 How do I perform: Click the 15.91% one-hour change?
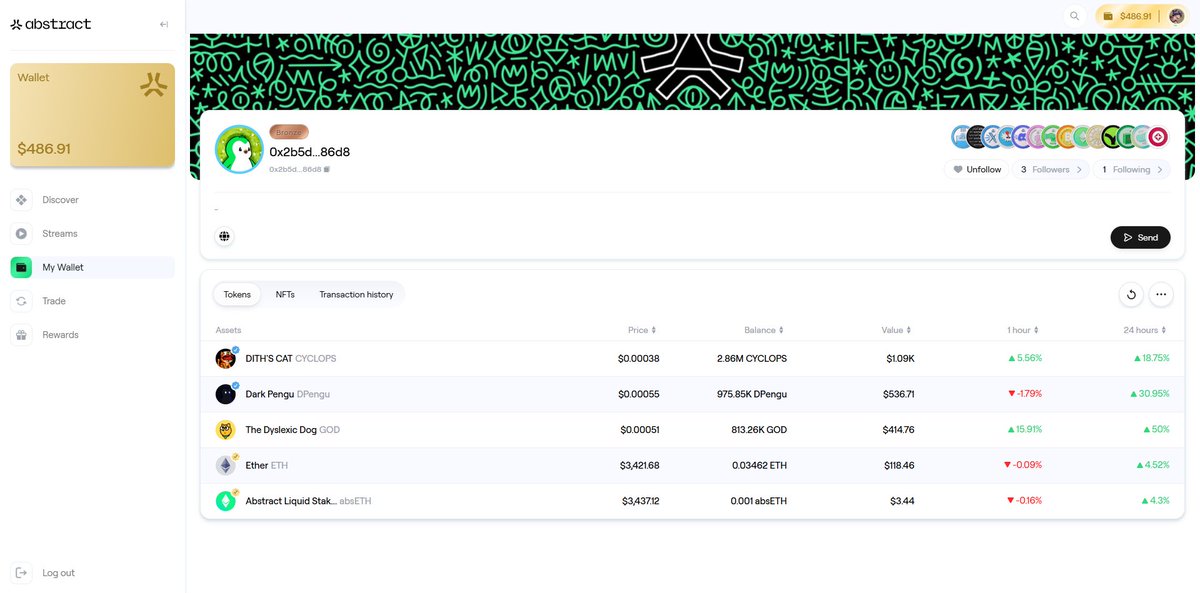click(x=1025, y=430)
